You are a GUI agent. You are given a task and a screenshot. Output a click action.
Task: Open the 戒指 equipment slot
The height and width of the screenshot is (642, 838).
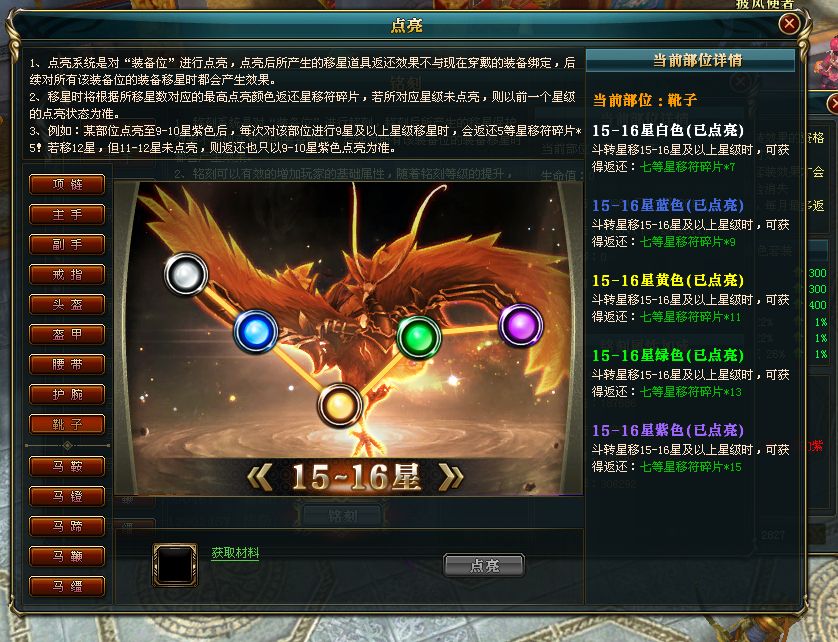pyautogui.click(x=67, y=274)
